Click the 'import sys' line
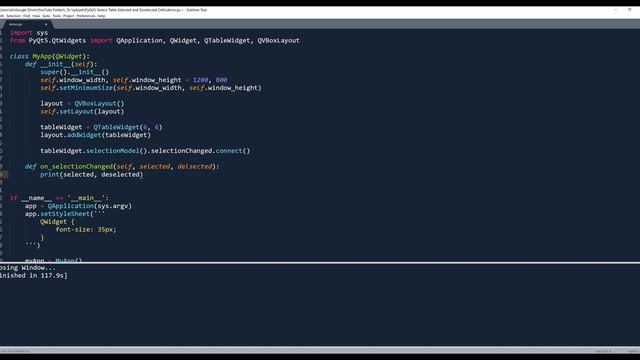Screen dimensions: 640x360 pyautogui.click(x=29, y=33)
